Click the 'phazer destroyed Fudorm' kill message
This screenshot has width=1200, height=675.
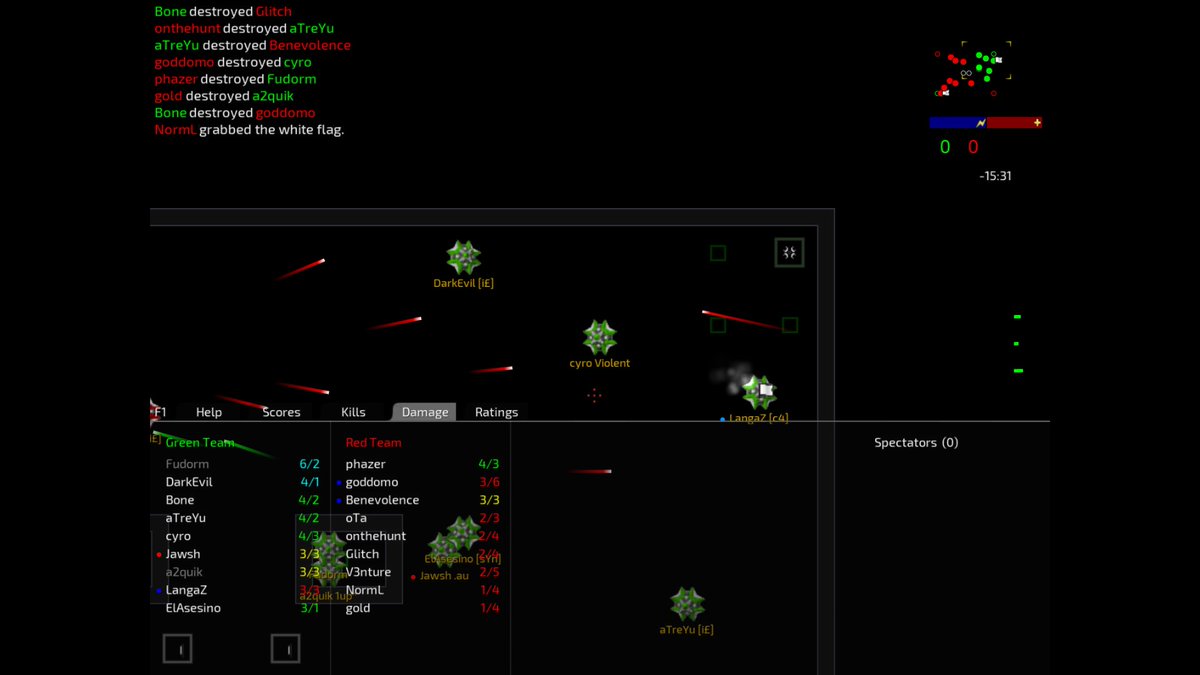pyautogui.click(x=235, y=79)
